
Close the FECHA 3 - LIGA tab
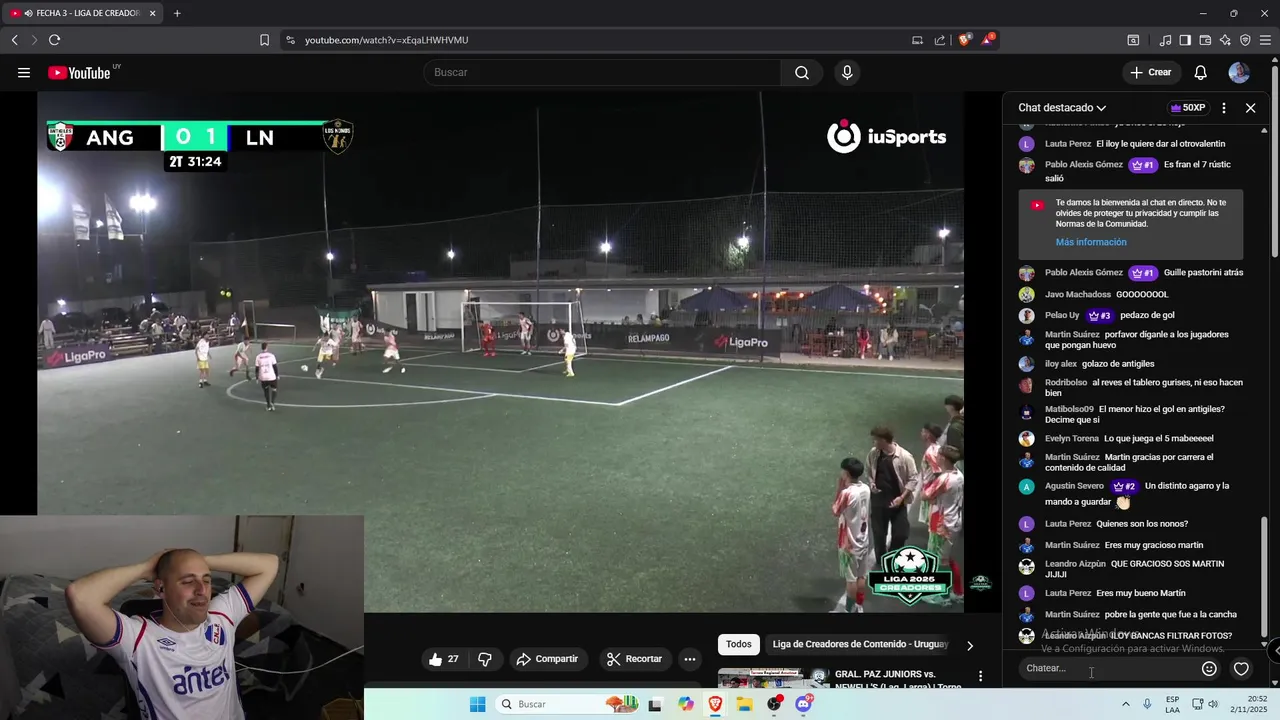[153, 13]
